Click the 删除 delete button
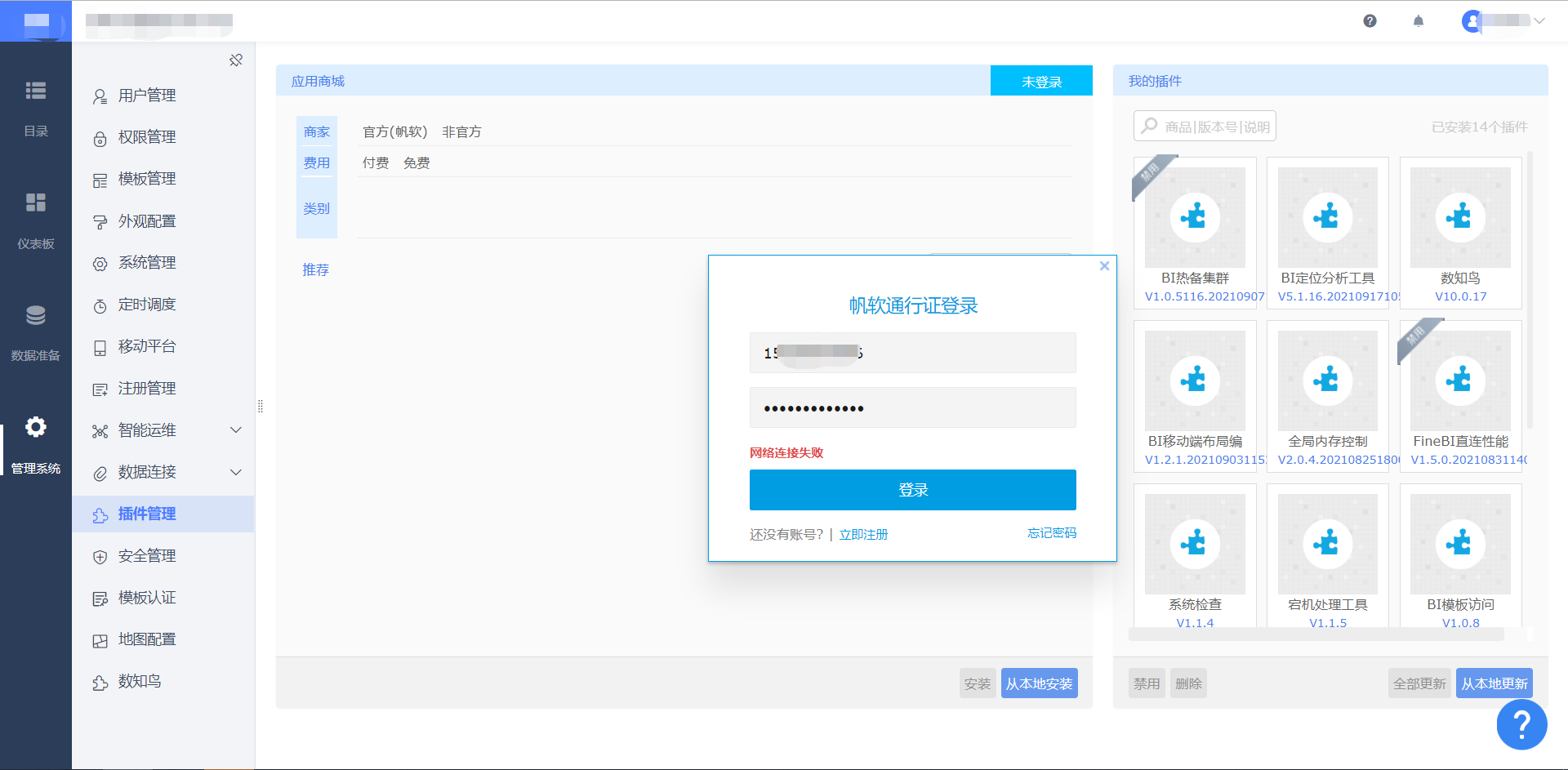The width and height of the screenshot is (1568, 770). coord(1188,683)
